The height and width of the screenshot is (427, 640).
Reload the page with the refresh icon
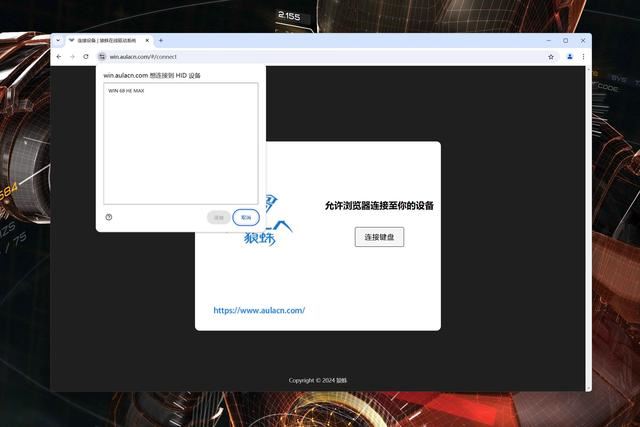coord(86,57)
